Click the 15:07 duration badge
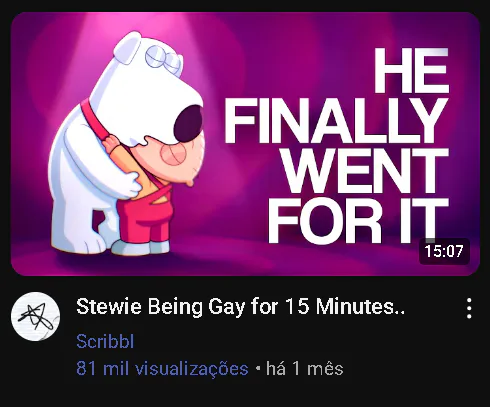The height and width of the screenshot is (407, 490). pyautogui.click(x=444, y=251)
